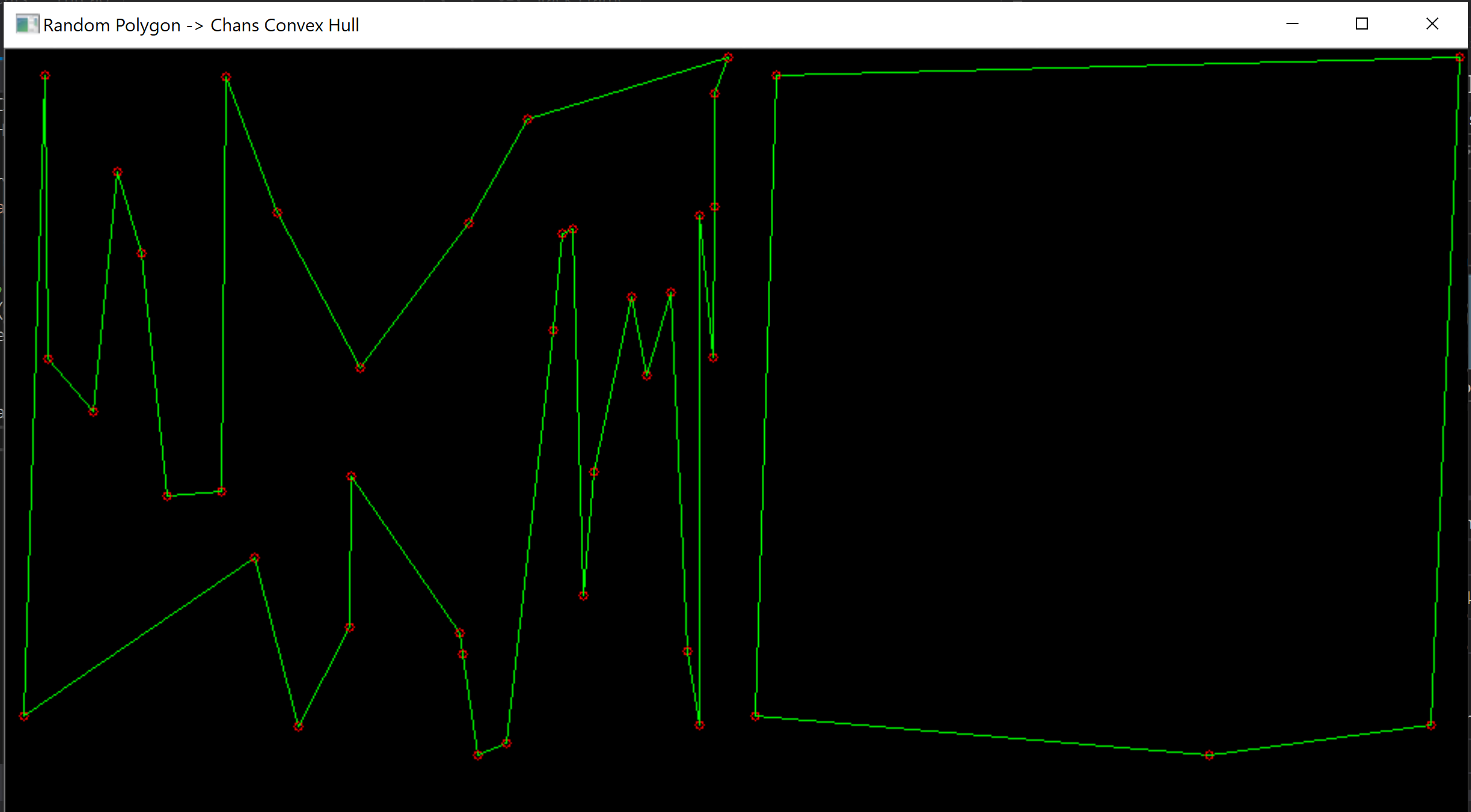This screenshot has width=1471, height=812.
Task: Click the convex hull's bottom-left corner vertex
Action: [755, 716]
